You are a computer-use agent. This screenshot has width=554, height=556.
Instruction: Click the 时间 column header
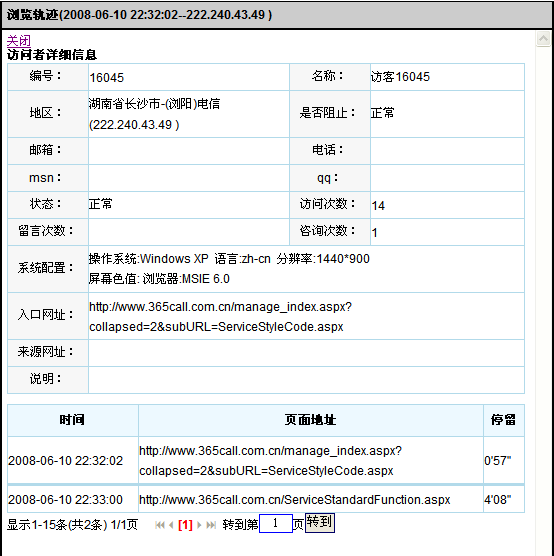coord(72,420)
